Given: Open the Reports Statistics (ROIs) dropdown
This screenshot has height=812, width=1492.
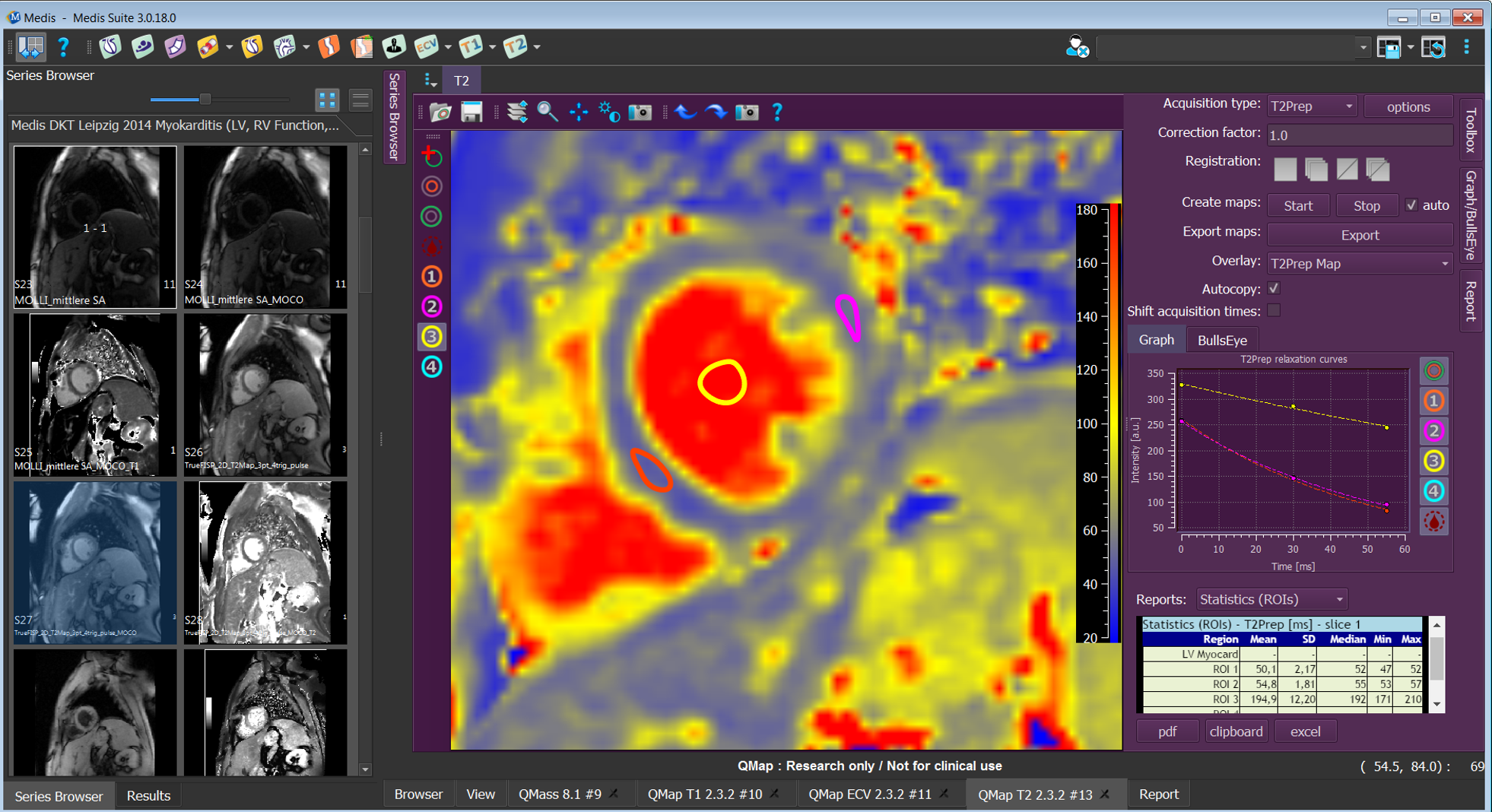Looking at the screenshot, I should pos(1271,600).
